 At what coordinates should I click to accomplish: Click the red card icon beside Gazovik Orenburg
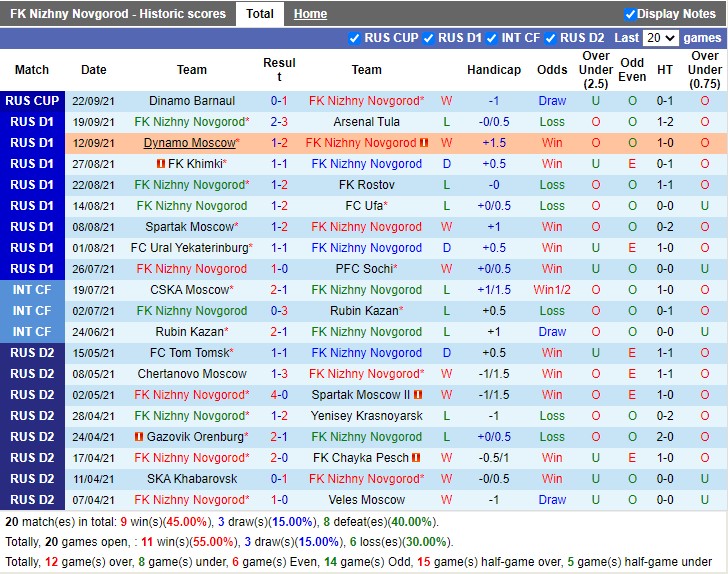[x=139, y=437]
